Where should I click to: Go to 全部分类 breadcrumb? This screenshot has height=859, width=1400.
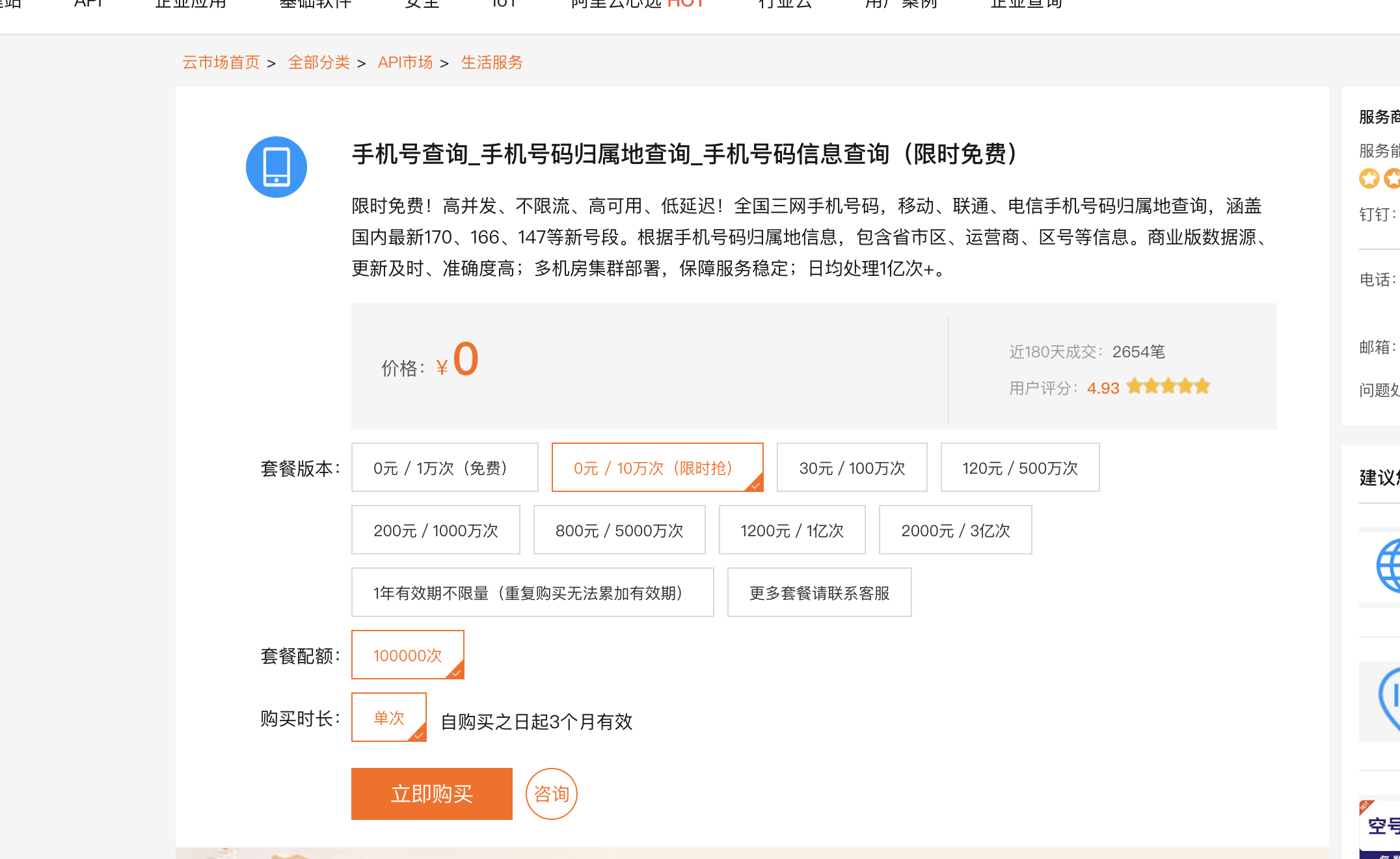pyautogui.click(x=319, y=62)
